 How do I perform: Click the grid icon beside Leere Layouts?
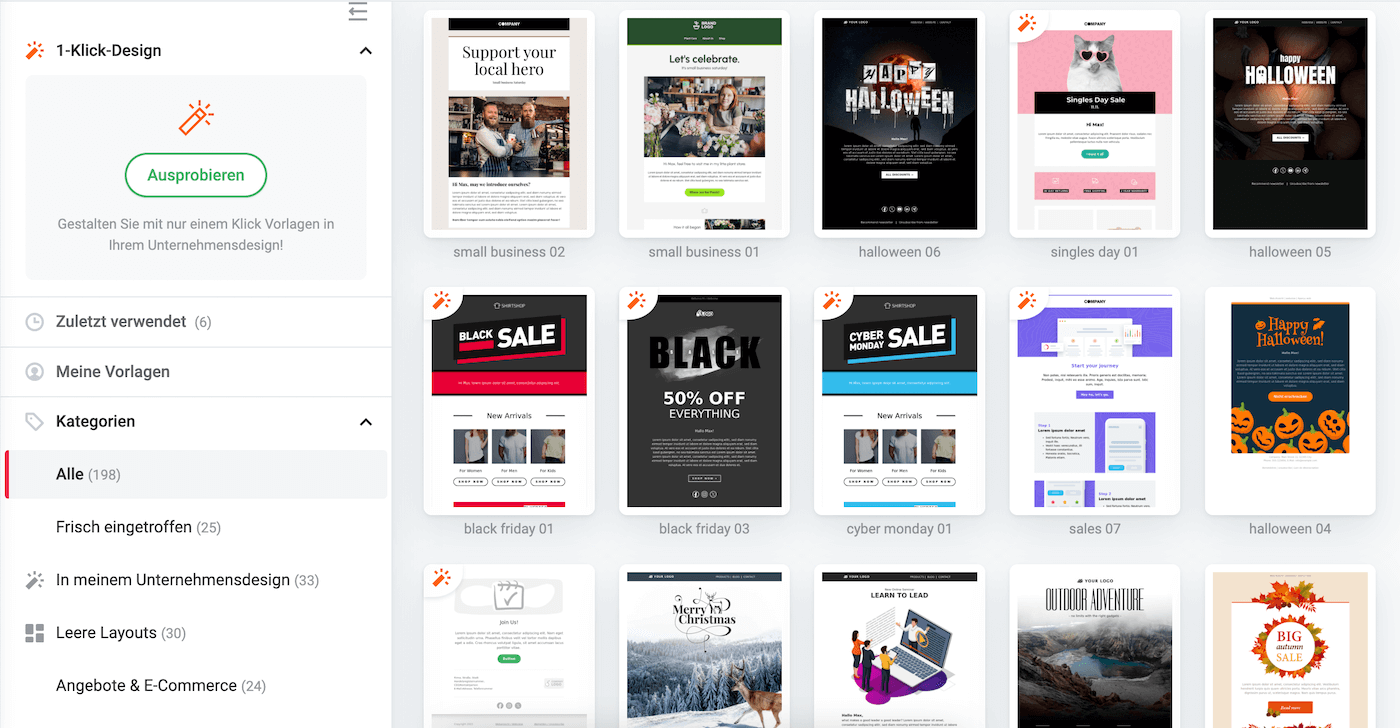pyautogui.click(x=35, y=633)
